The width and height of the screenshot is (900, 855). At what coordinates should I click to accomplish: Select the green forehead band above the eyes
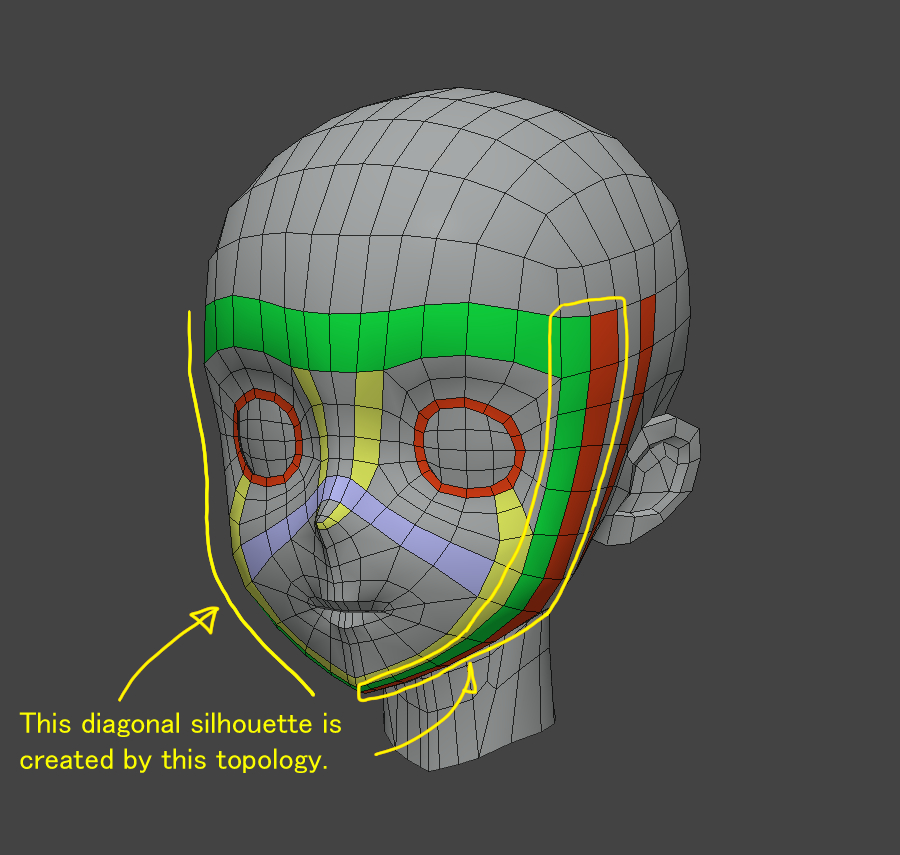380,330
